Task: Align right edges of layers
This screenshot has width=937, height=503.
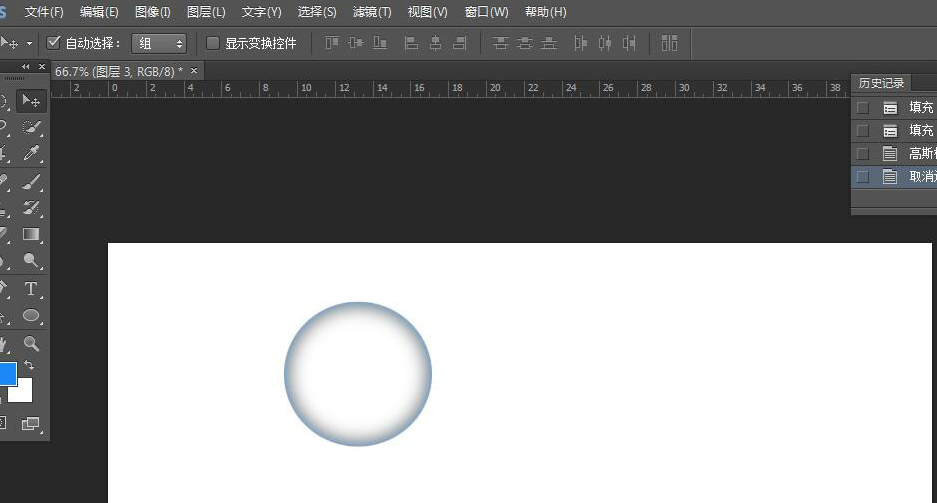Action: pyautogui.click(x=460, y=43)
